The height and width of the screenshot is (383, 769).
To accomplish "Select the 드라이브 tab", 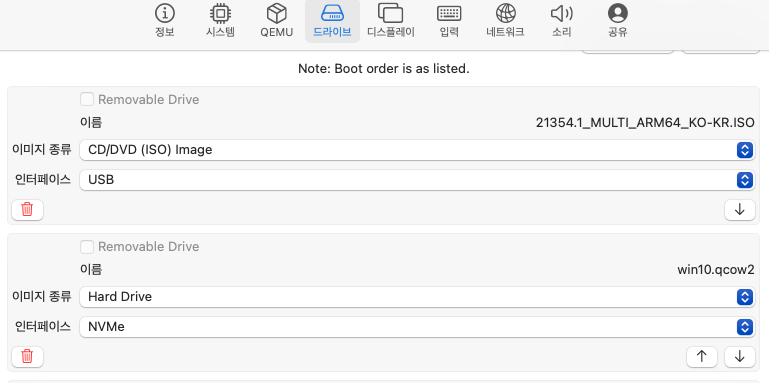I will pyautogui.click(x=333, y=21).
